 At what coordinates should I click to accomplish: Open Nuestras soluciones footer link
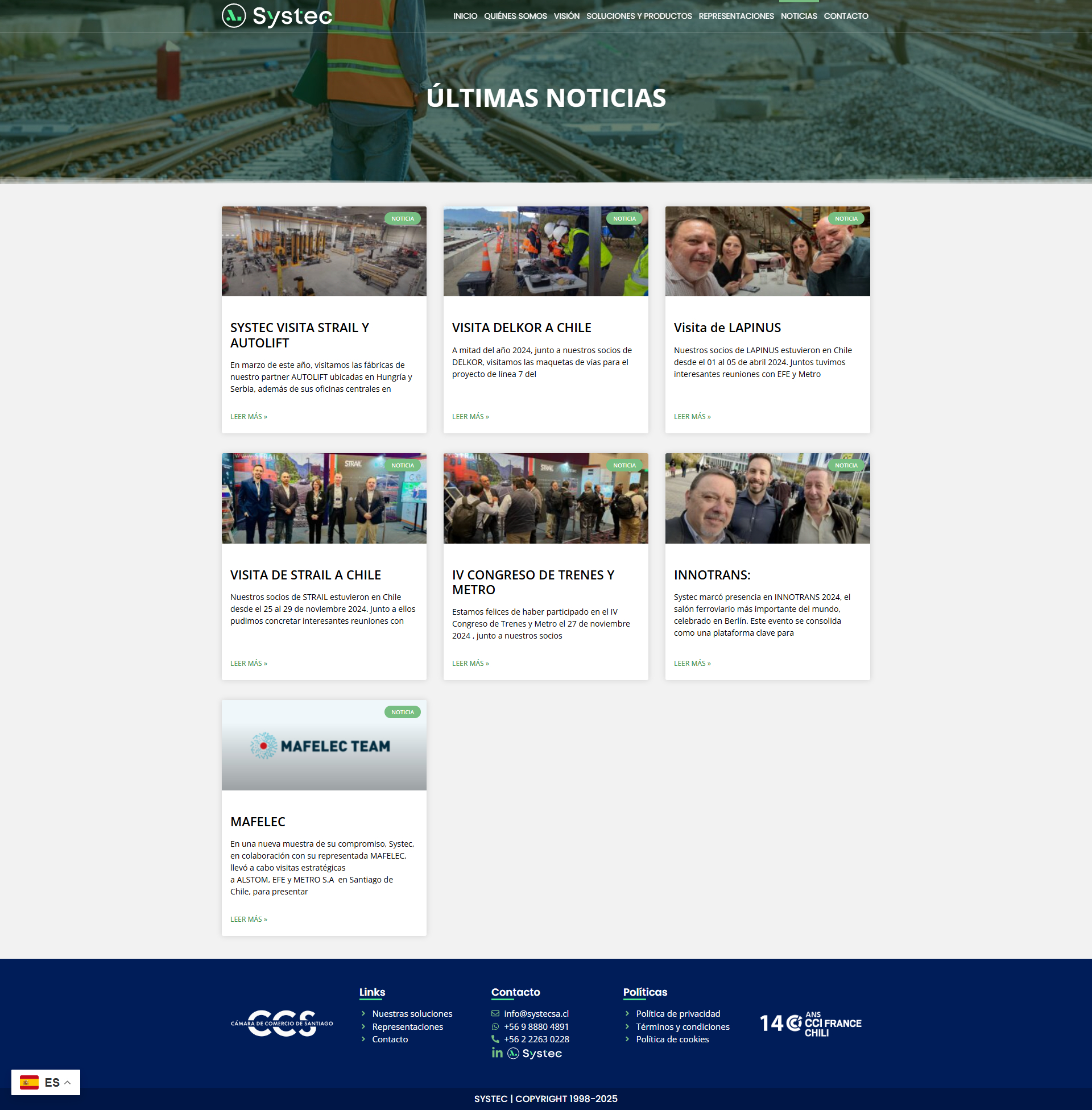[412, 1014]
